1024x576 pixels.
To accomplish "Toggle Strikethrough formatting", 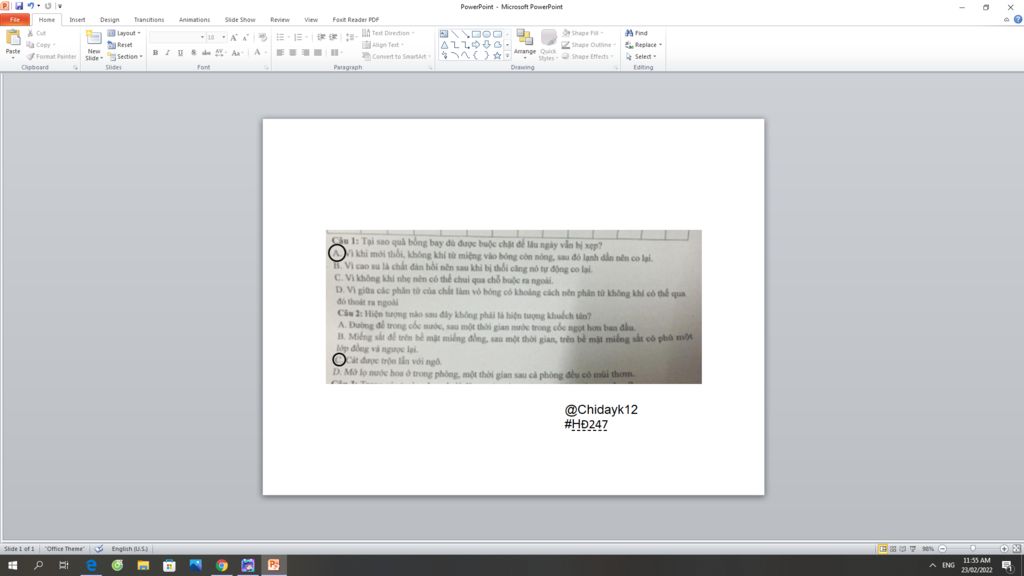I will pyautogui.click(x=206, y=53).
